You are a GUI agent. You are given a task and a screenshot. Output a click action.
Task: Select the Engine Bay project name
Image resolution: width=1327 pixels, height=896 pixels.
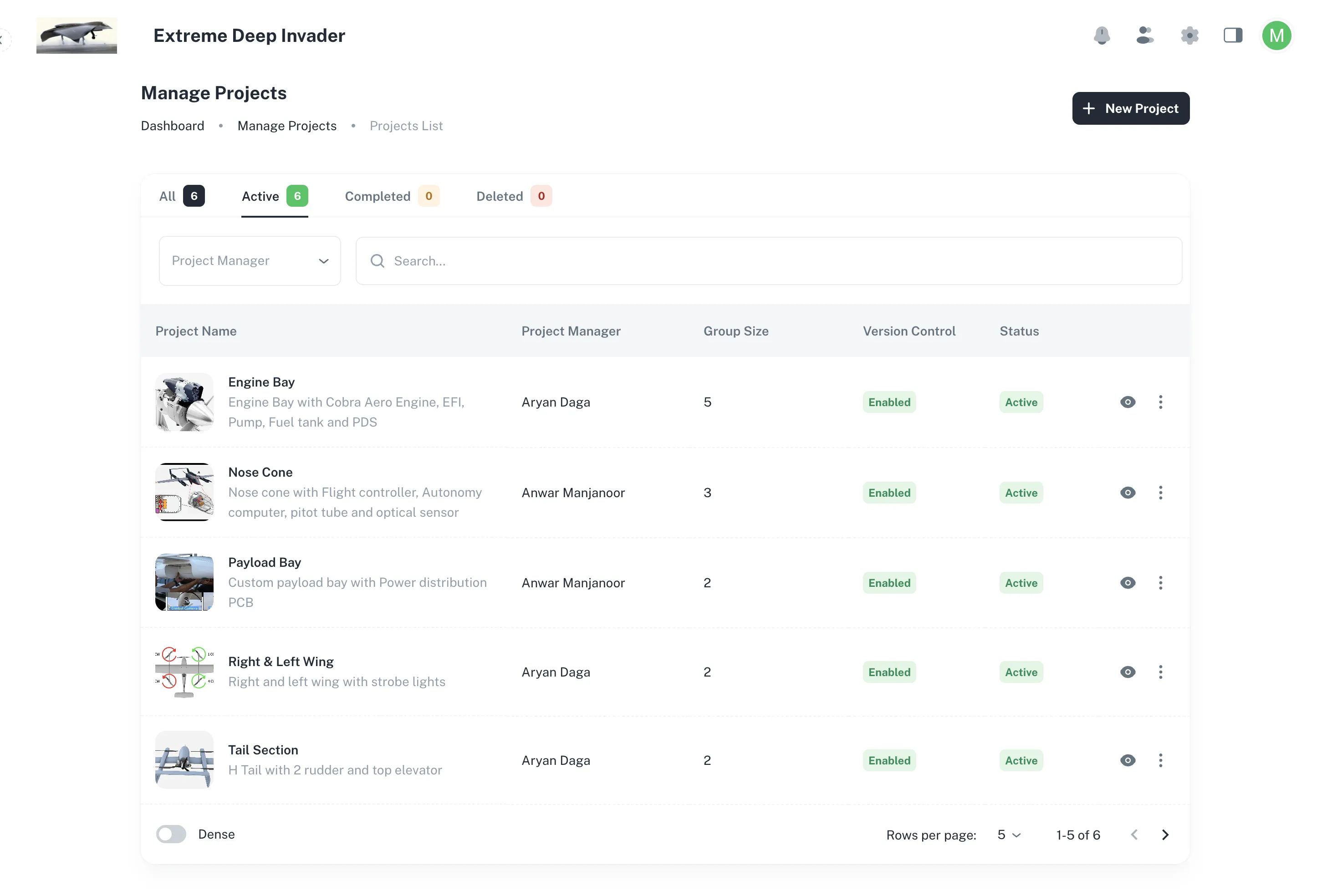pos(261,382)
